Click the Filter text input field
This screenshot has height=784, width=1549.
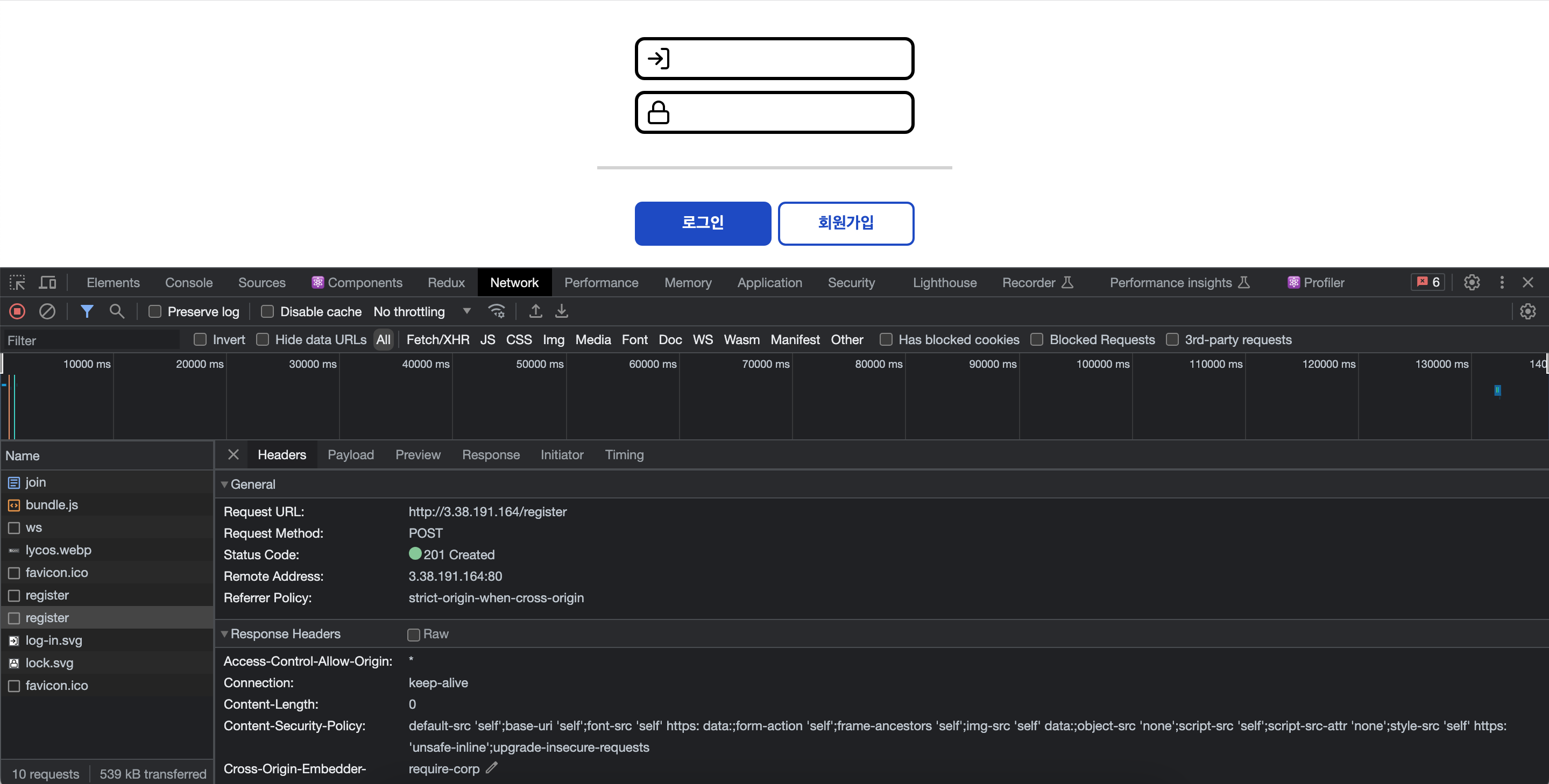[x=91, y=340]
